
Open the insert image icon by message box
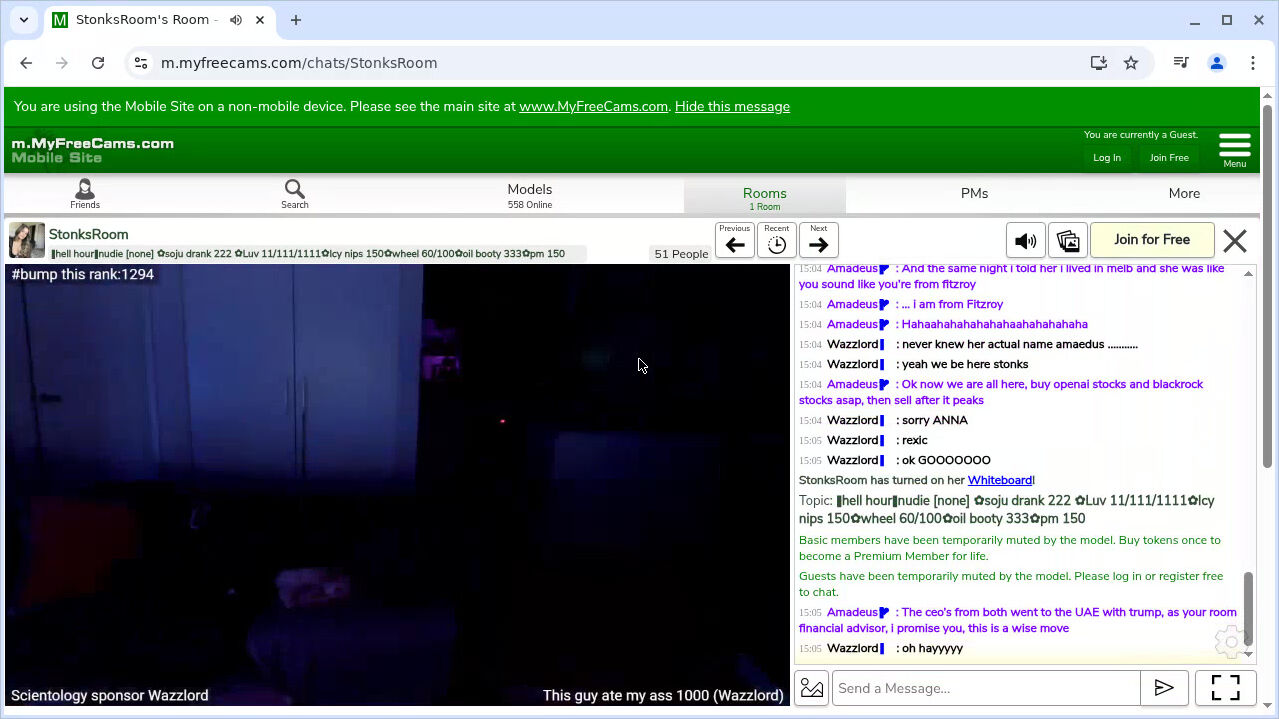[x=812, y=688]
